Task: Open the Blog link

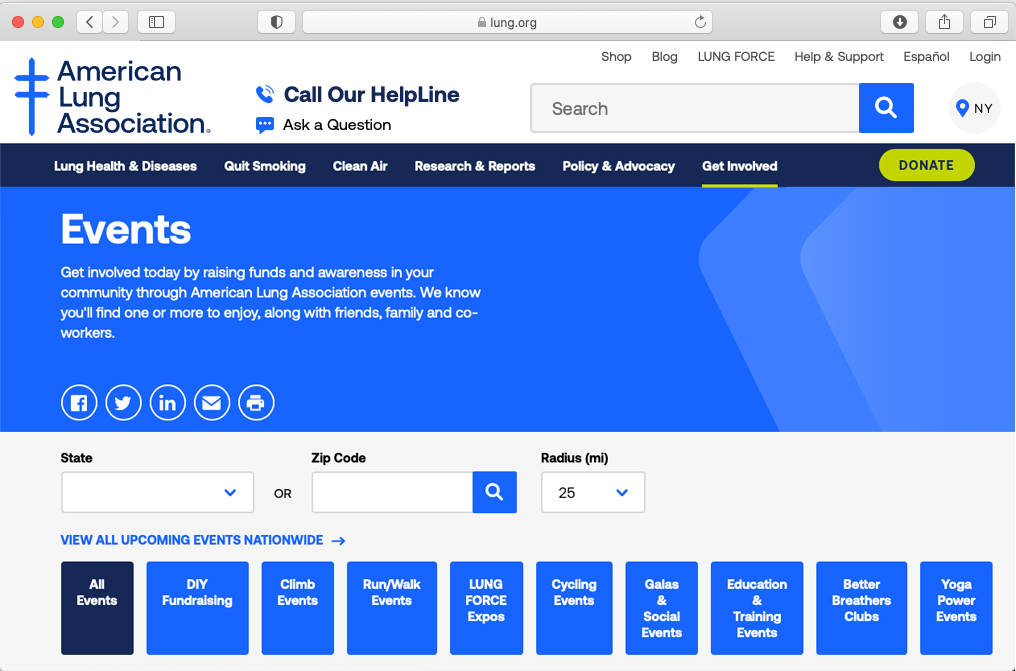Action: [x=664, y=57]
